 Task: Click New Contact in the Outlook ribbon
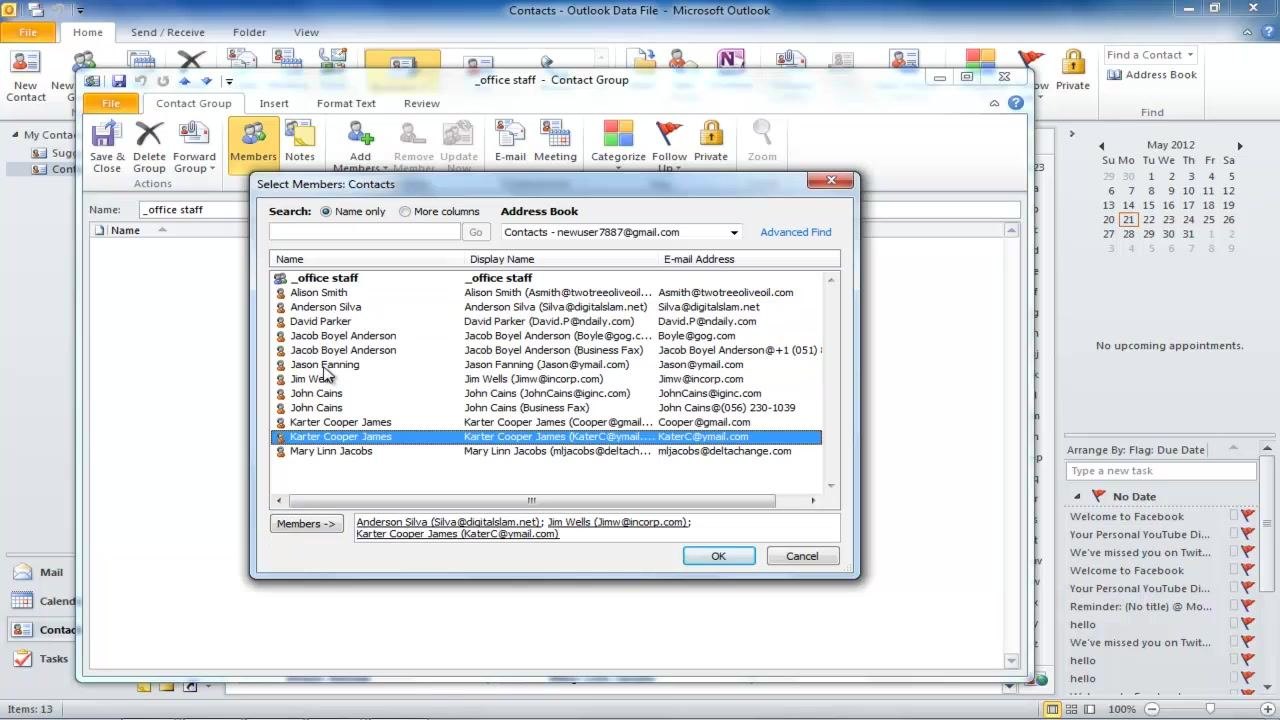(x=26, y=78)
